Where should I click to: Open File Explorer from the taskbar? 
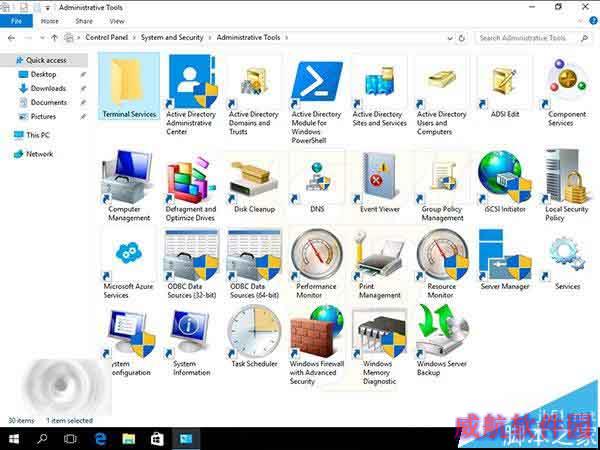click(x=129, y=439)
